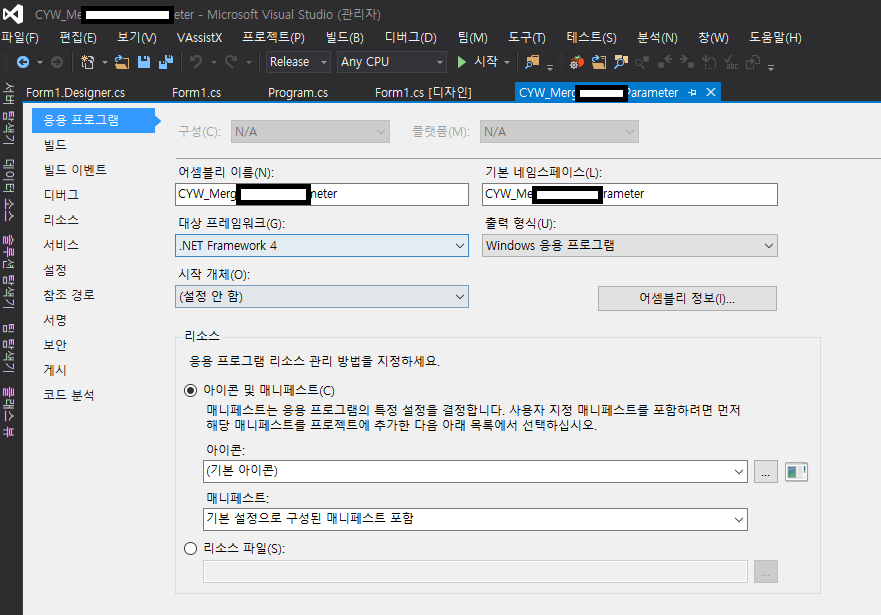Click VAssistX open file in solution icon

[x=598, y=62]
